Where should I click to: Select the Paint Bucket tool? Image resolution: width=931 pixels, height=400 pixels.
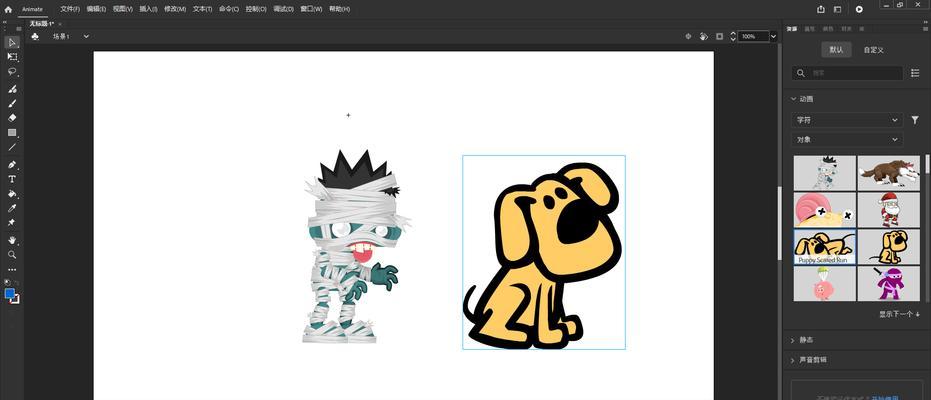point(12,193)
